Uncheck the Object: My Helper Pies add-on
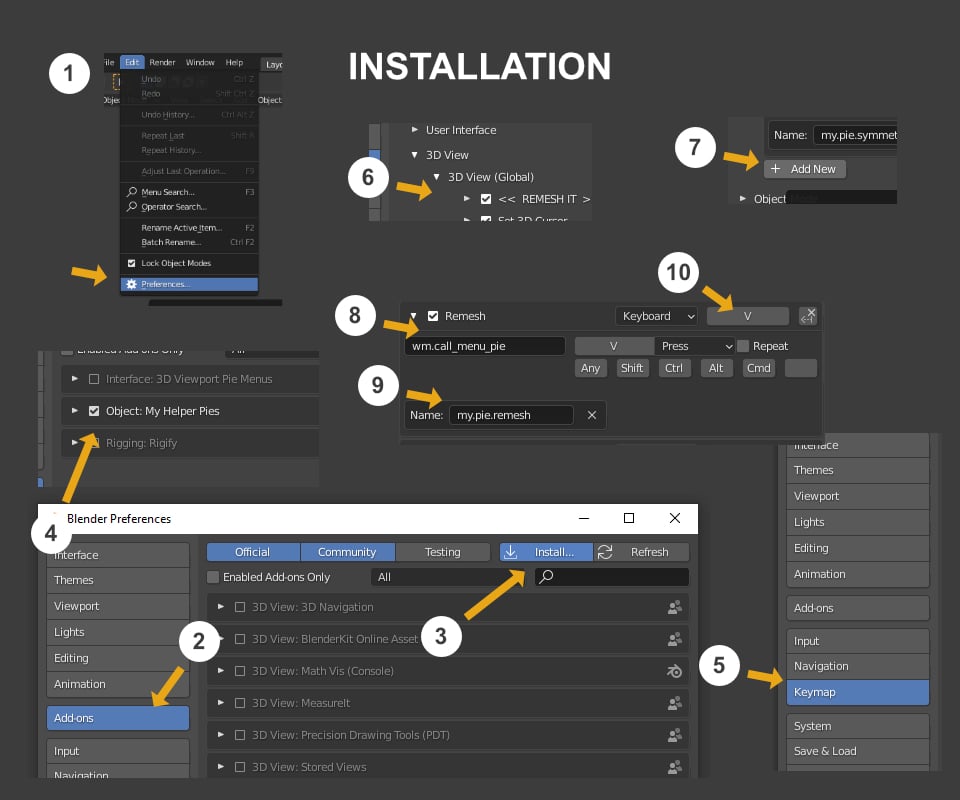 (x=94, y=411)
